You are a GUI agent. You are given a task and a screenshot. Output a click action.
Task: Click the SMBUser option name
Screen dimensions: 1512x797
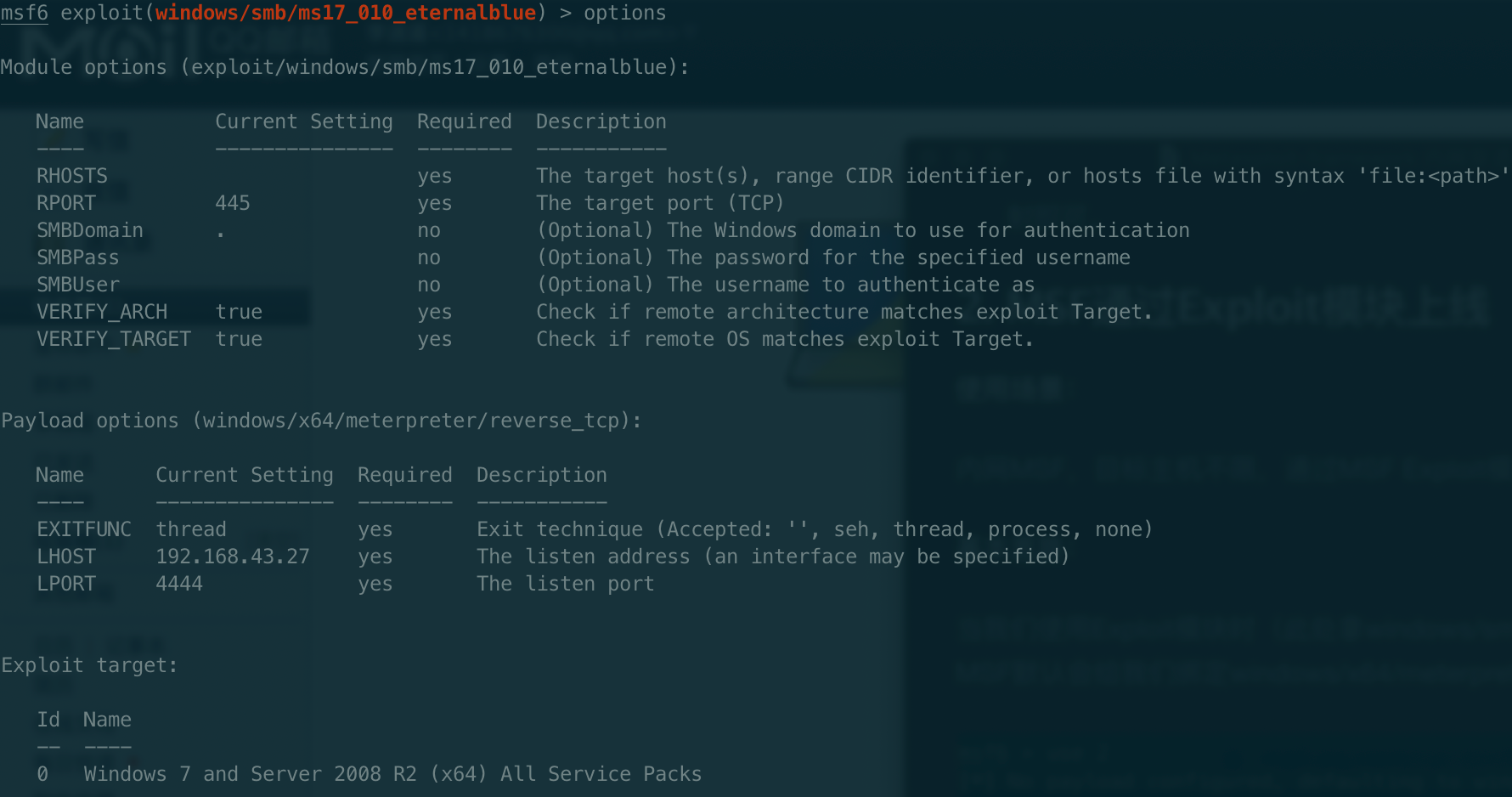[x=77, y=285]
